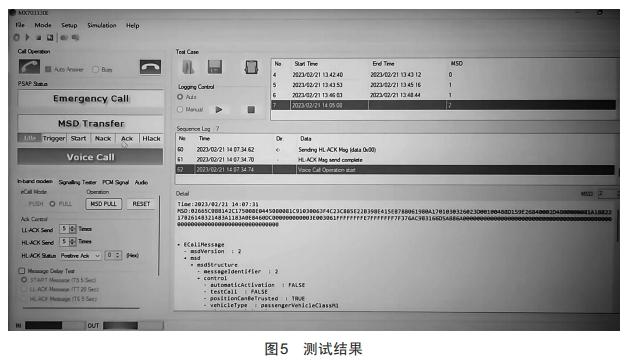Open the Setup menu

(69, 25)
